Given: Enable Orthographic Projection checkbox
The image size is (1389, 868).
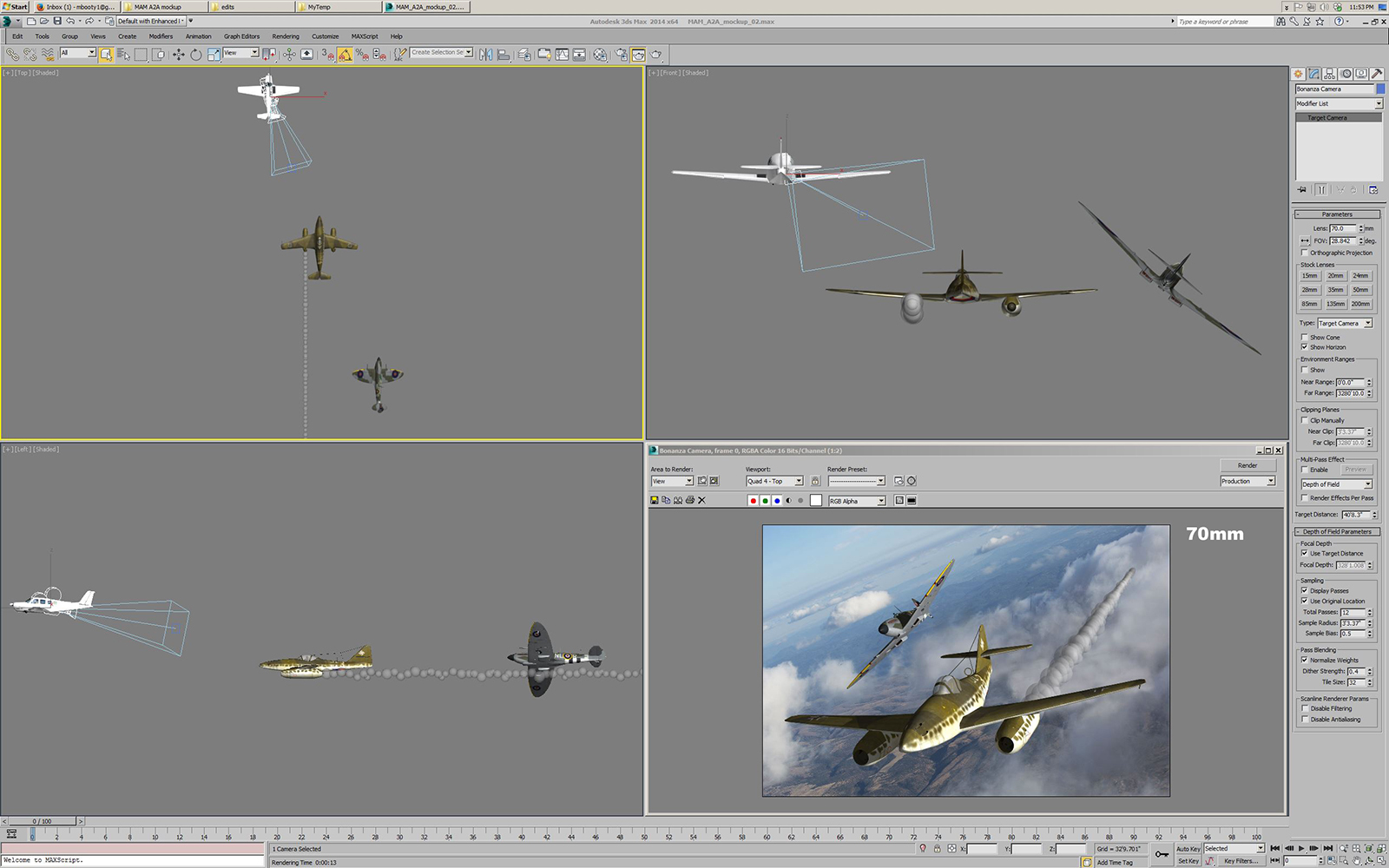Looking at the screenshot, I should click(1304, 253).
